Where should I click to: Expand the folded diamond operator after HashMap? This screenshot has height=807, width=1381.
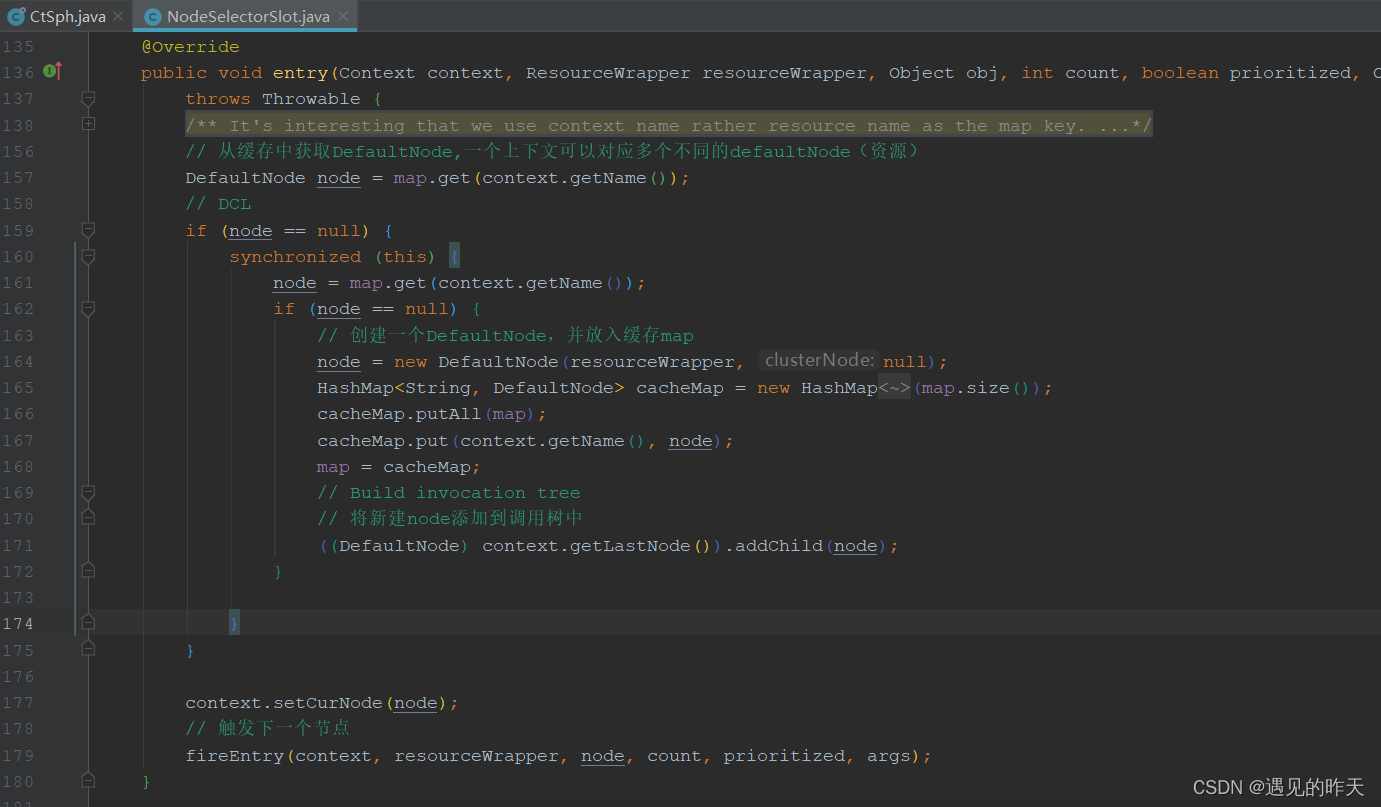pyautogui.click(x=895, y=388)
